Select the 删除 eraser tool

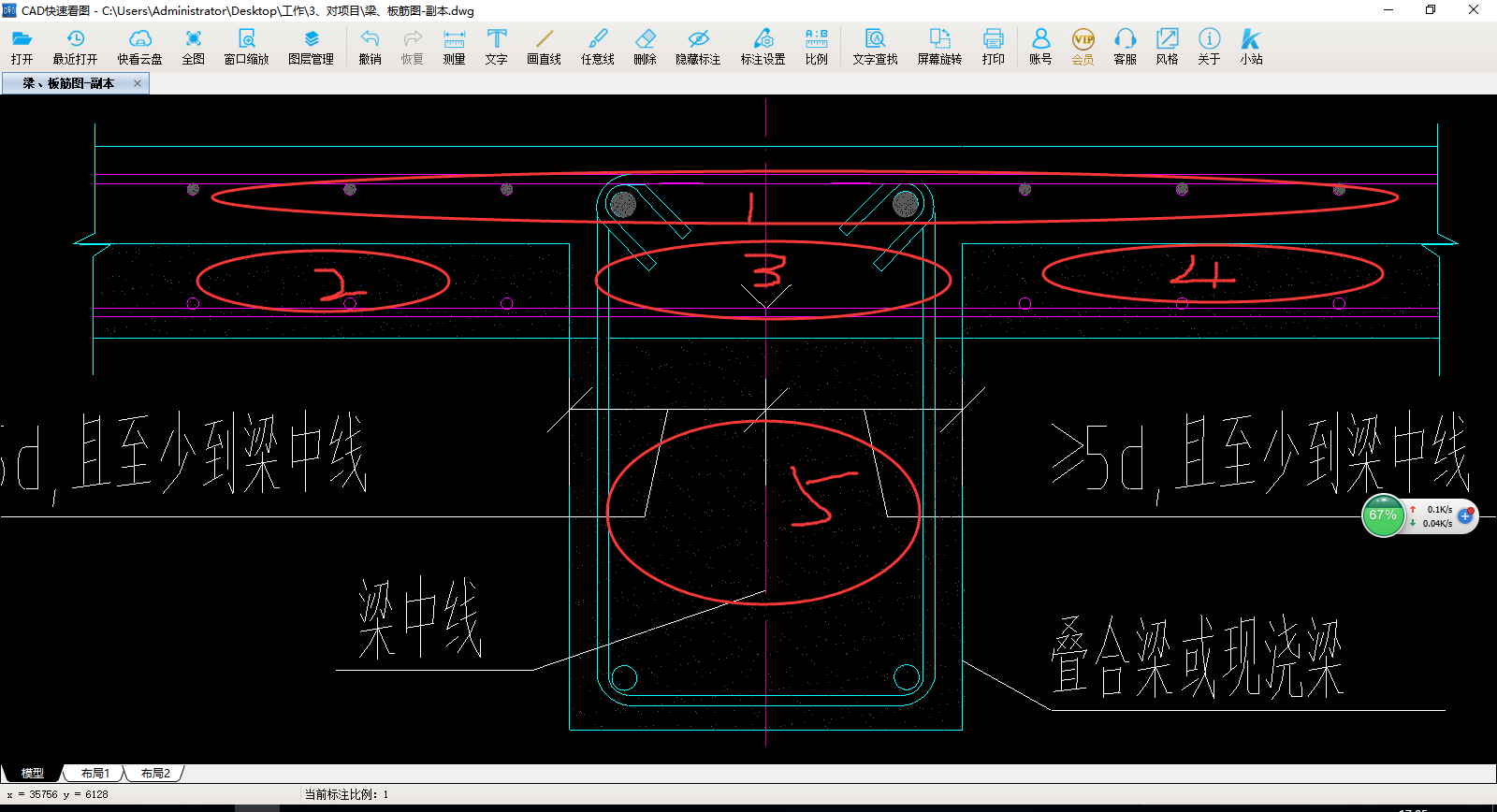(x=645, y=47)
